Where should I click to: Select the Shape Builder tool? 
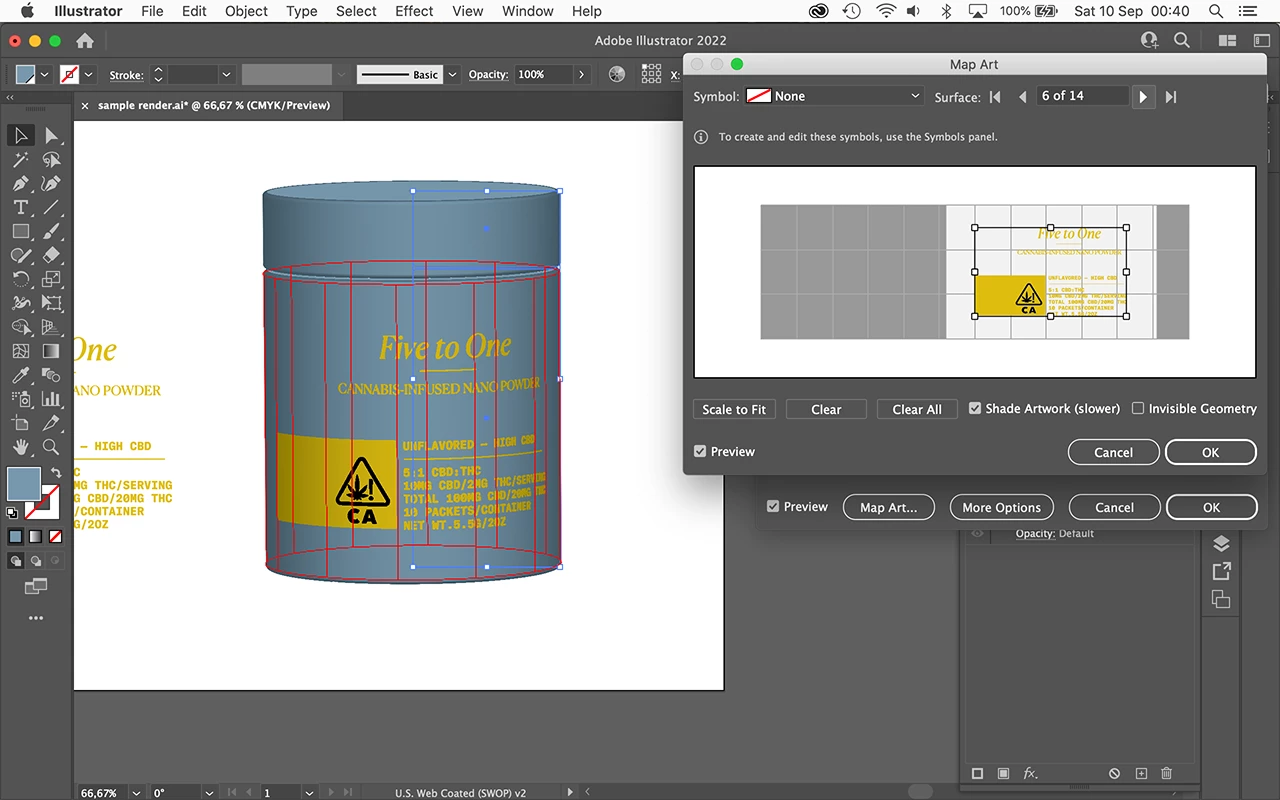[x=20, y=327]
